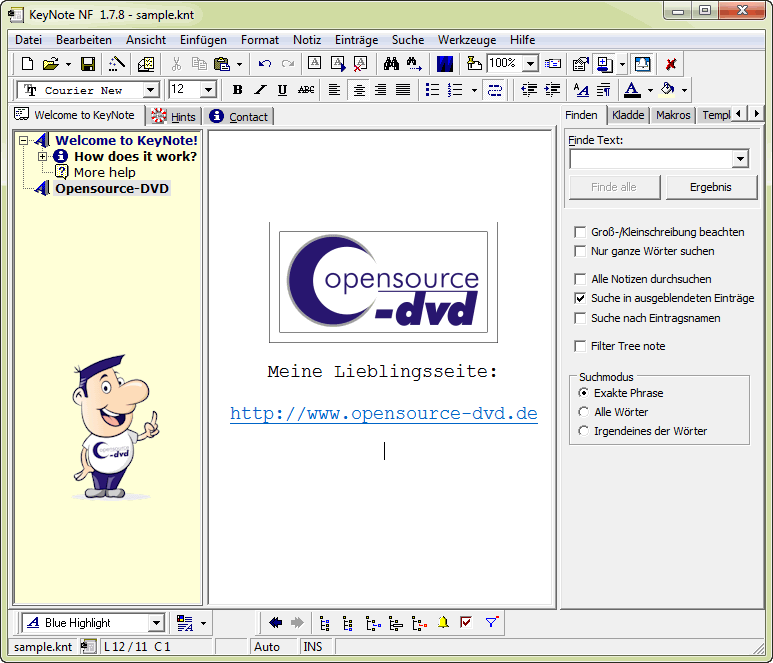Center-align the paragraph text
Viewport: 773px width, 663px height.
358,90
